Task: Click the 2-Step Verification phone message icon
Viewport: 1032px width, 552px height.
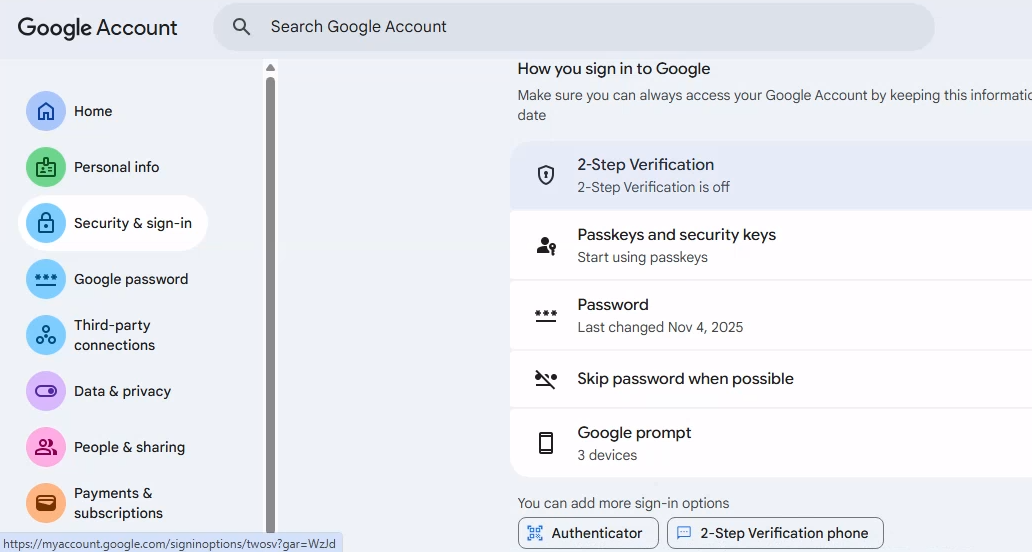Action: 684,533
